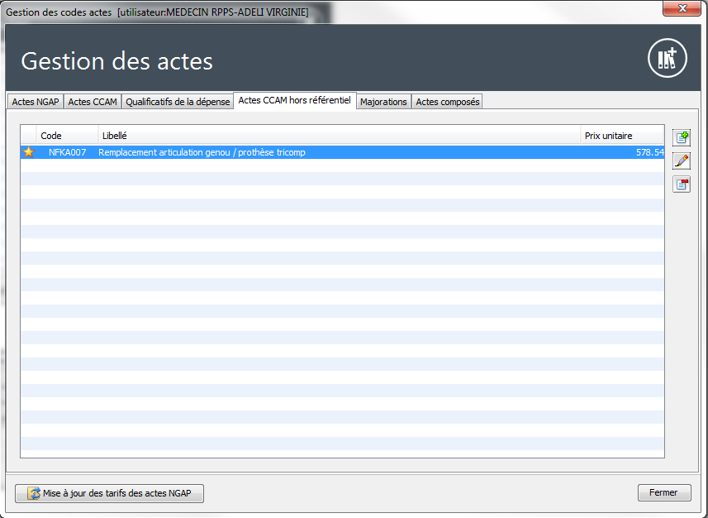Click the binders logo icon in header
Viewport: 708px width, 518px height.
[667, 60]
